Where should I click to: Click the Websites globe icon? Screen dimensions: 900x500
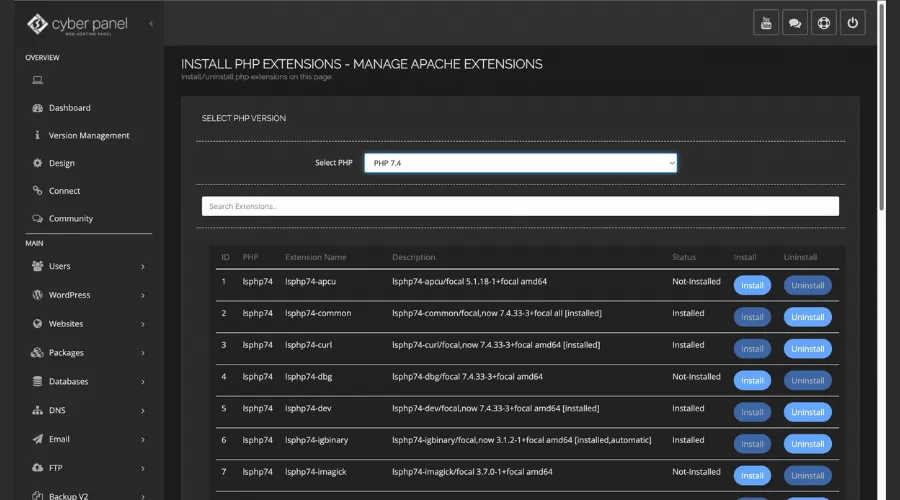click(x=37, y=324)
